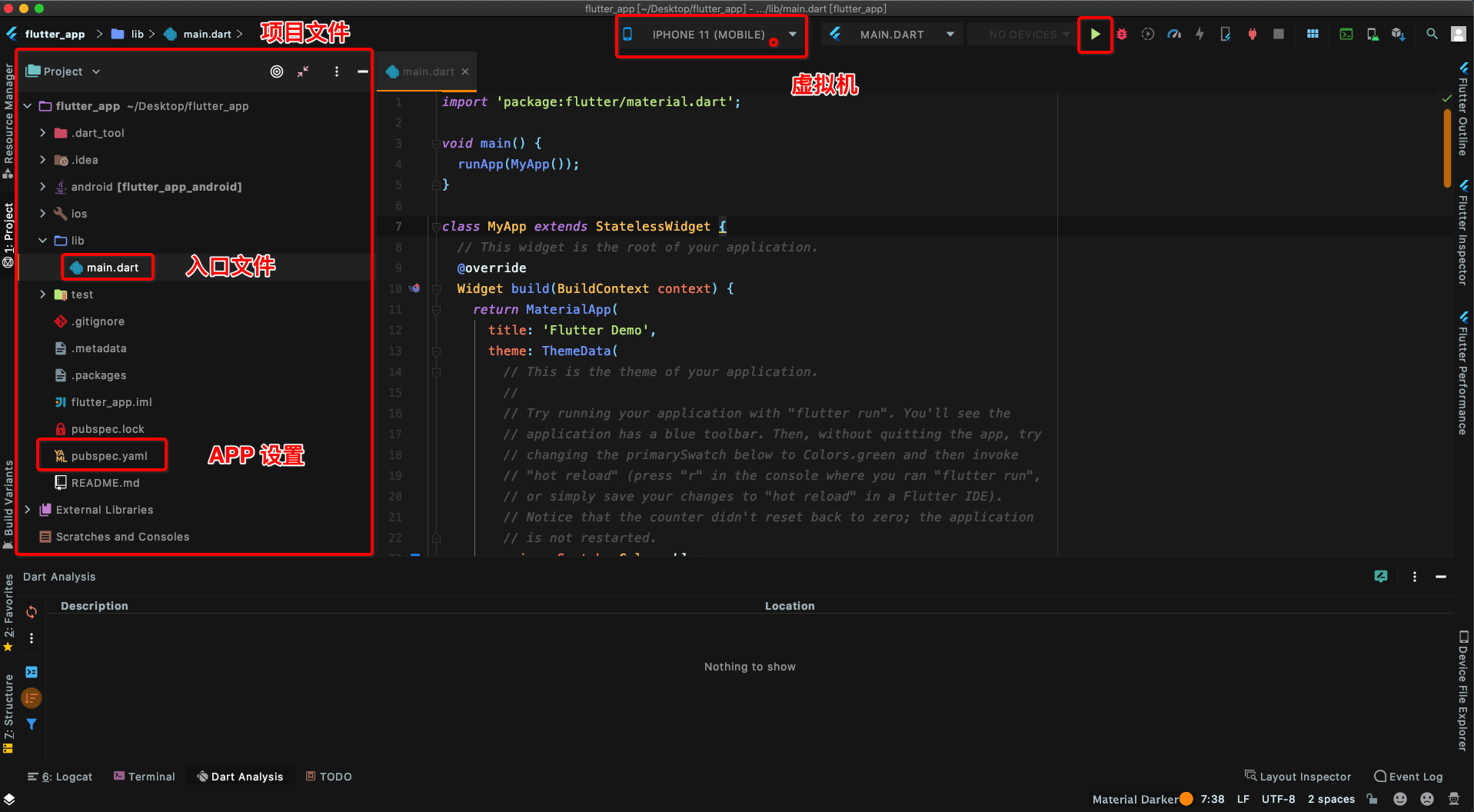Viewport: 1474px width, 812px height.
Task: Click the Flutter Hot Reload lightning icon
Action: coord(1199,35)
